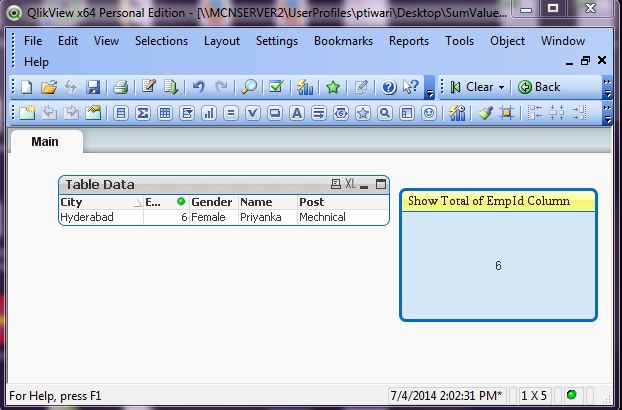Viewport: 622px width, 410px height.
Task: Open the Selections menu
Action: [x=161, y=41]
